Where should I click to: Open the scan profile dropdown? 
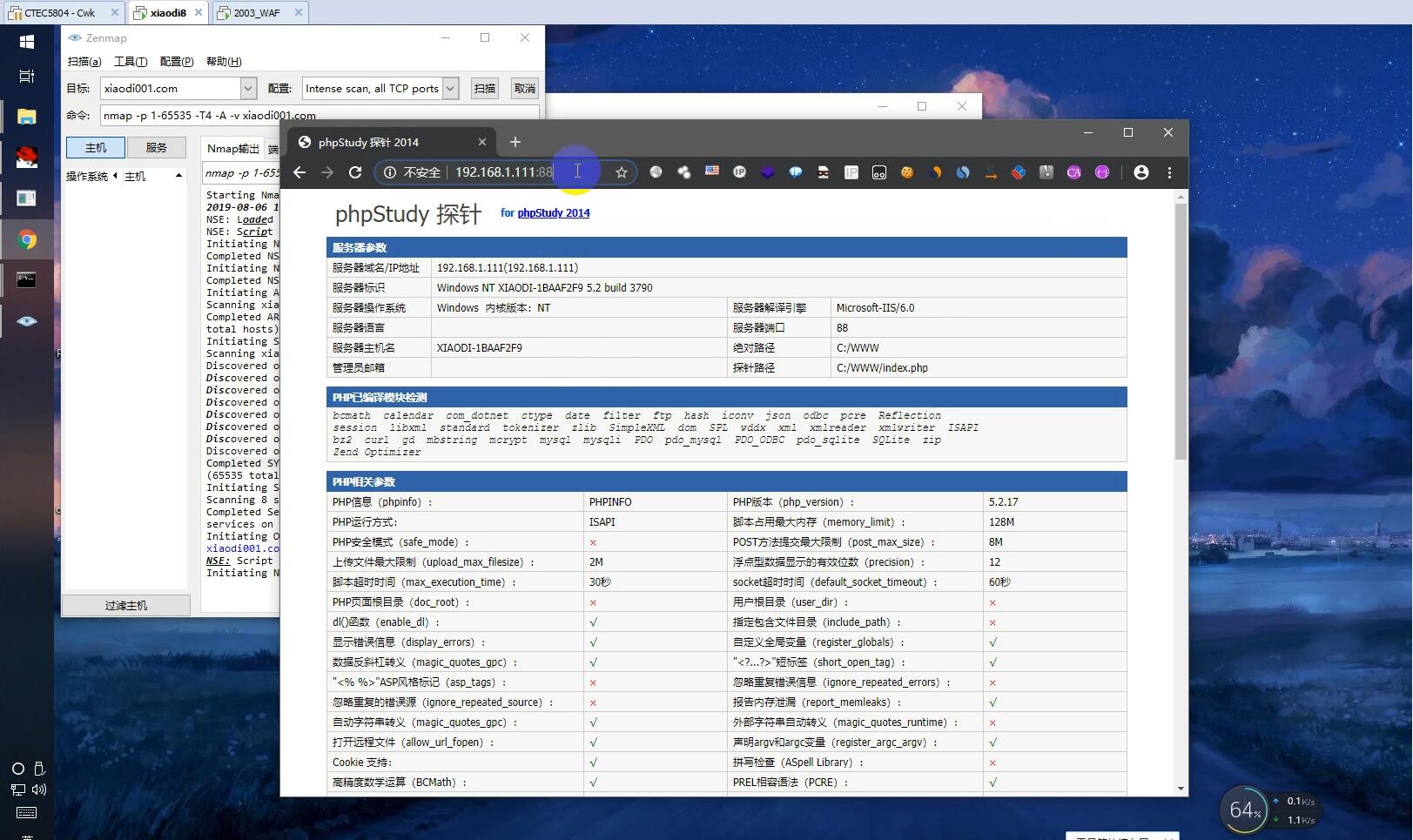[x=450, y=89]
